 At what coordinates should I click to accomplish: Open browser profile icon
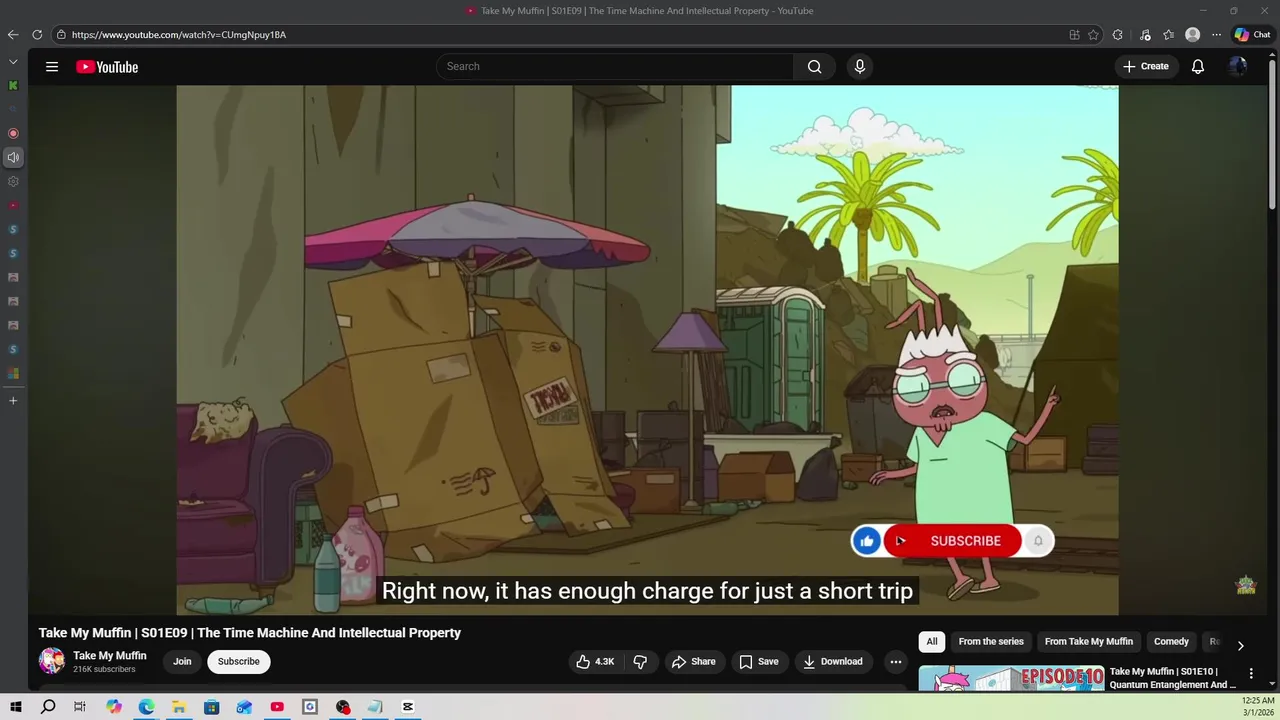pyautogui.click(x=1192, y=35)
